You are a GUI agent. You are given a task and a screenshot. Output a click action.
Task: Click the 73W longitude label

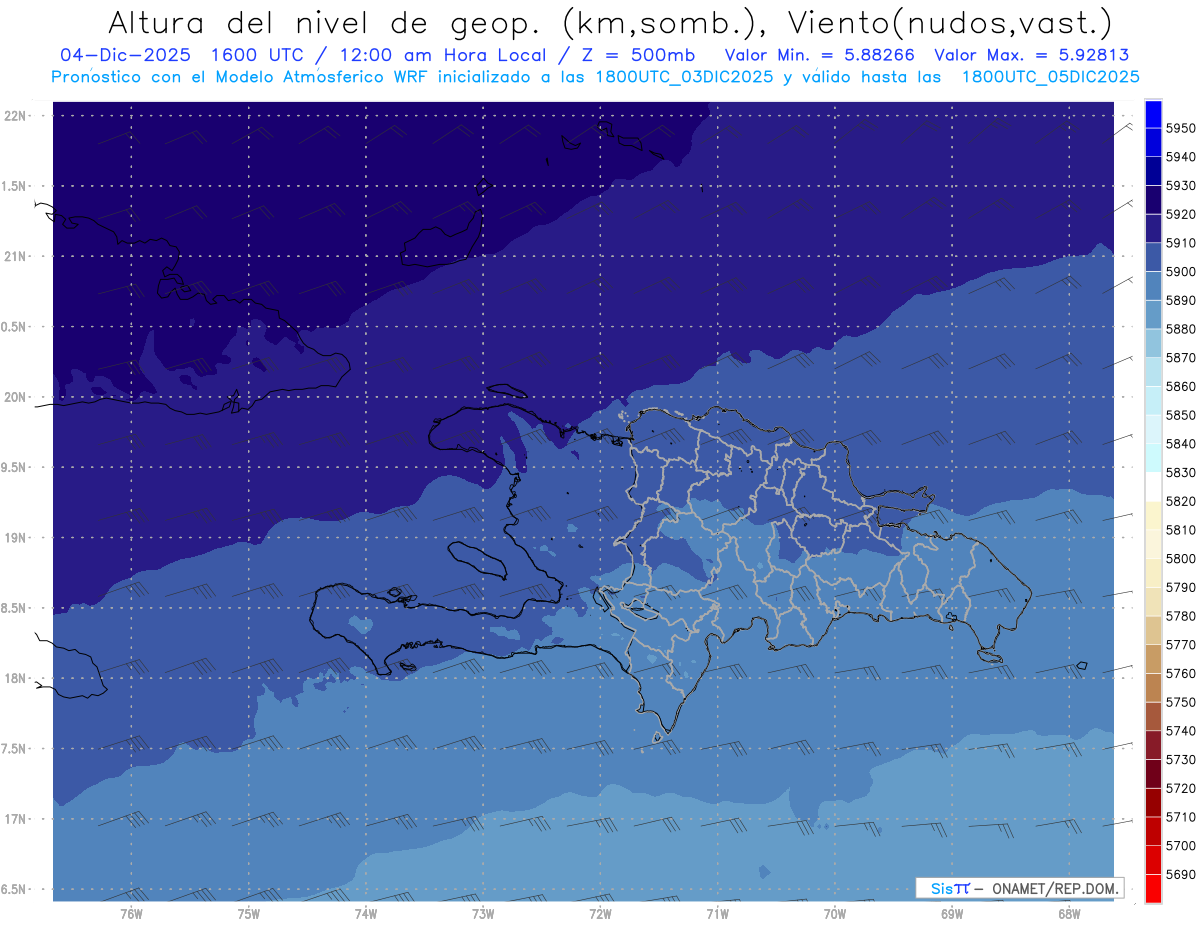(483, 913)
